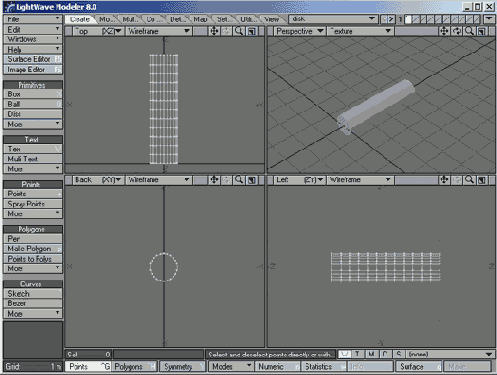Click the Surface button in the bottom bar
This screenshot has width=497, height=375.
tap(419, 367)
